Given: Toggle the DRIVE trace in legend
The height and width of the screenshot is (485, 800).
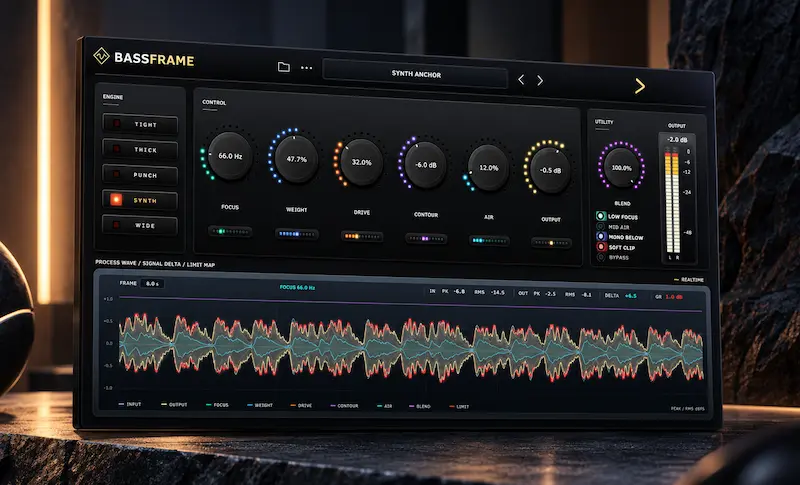Looking at the screenshot, I should 301,405.
